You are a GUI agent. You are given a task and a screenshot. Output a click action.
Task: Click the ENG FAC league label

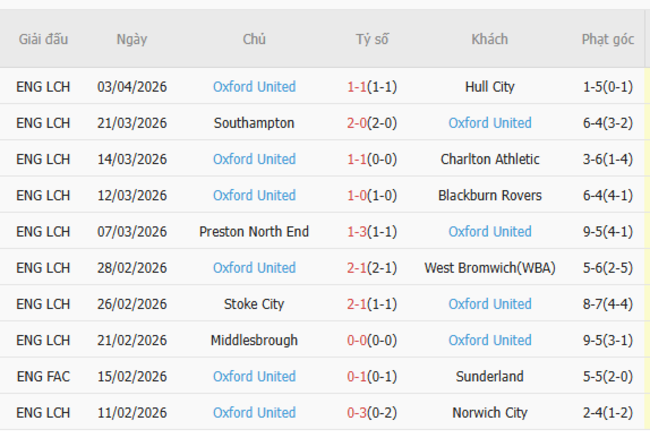click(43, 376)
